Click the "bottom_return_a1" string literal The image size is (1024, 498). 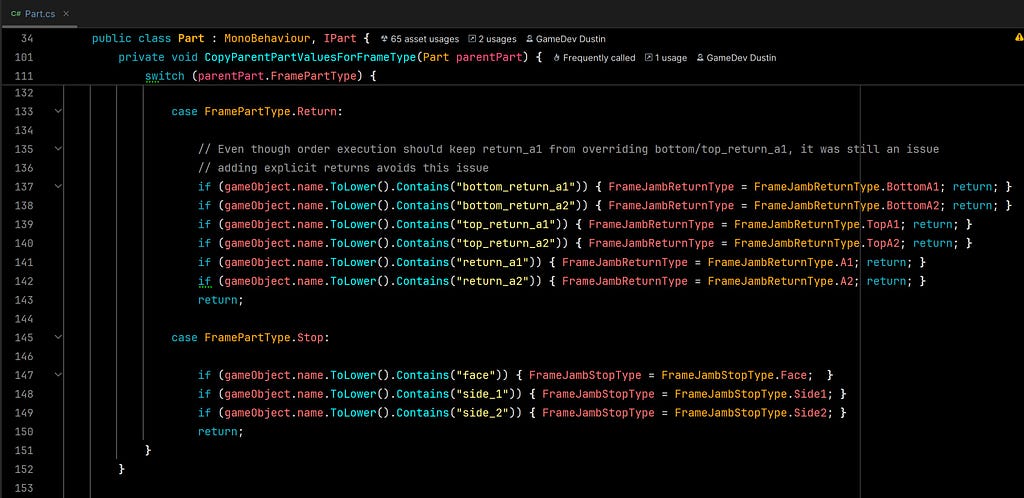[516, 187]
